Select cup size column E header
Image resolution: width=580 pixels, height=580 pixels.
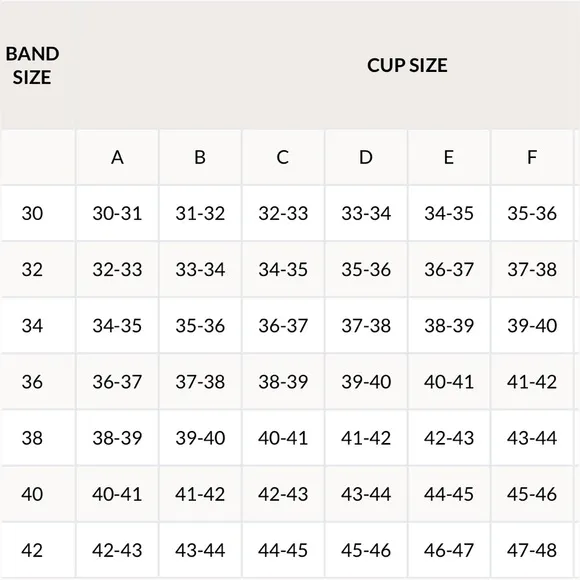(x=449, y=157)
